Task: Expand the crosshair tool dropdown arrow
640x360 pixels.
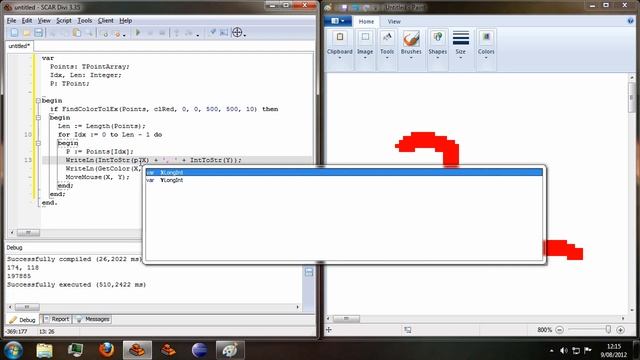Action: 244,35
